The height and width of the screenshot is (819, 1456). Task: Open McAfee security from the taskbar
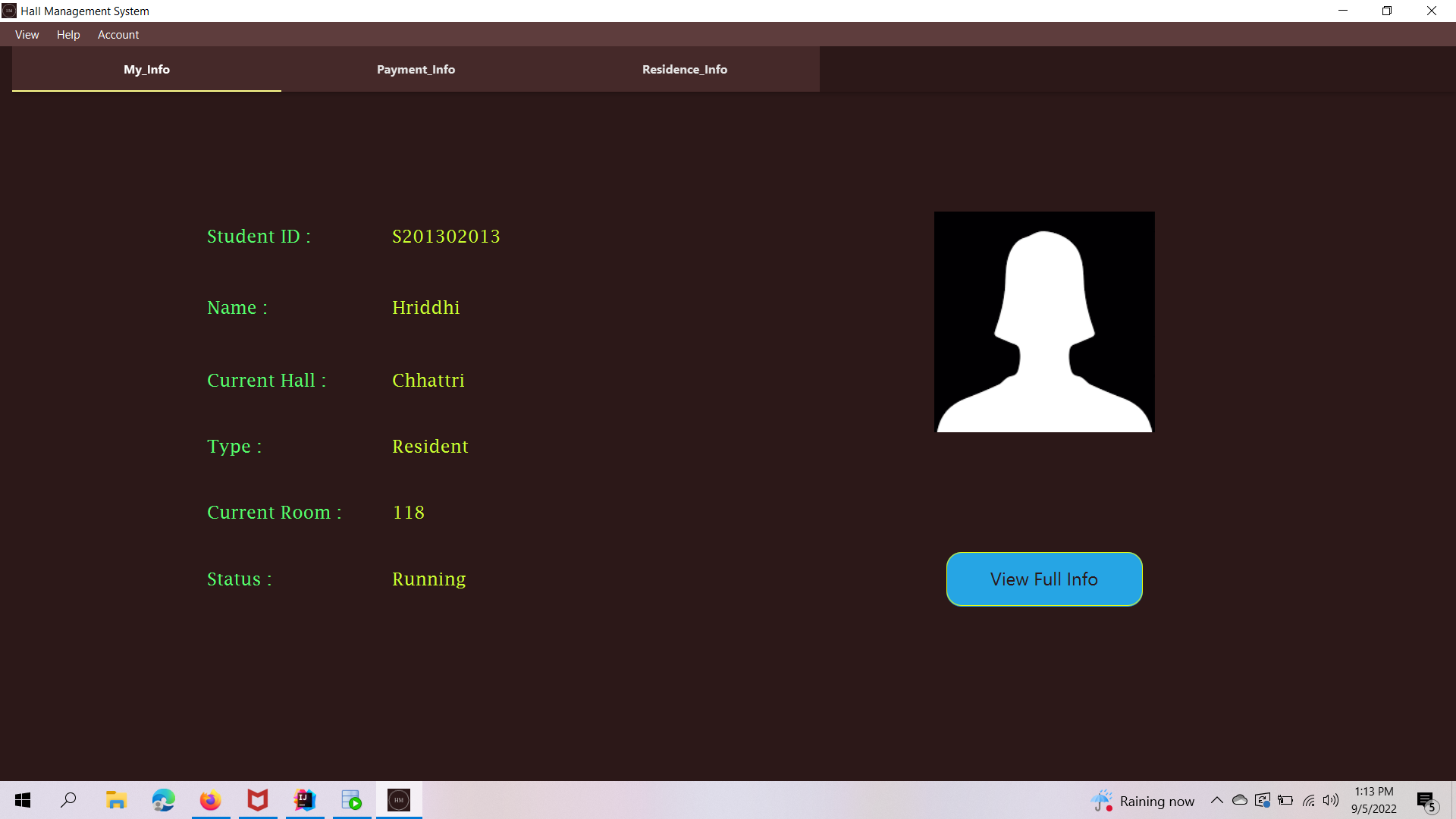[x=257, y=800]
